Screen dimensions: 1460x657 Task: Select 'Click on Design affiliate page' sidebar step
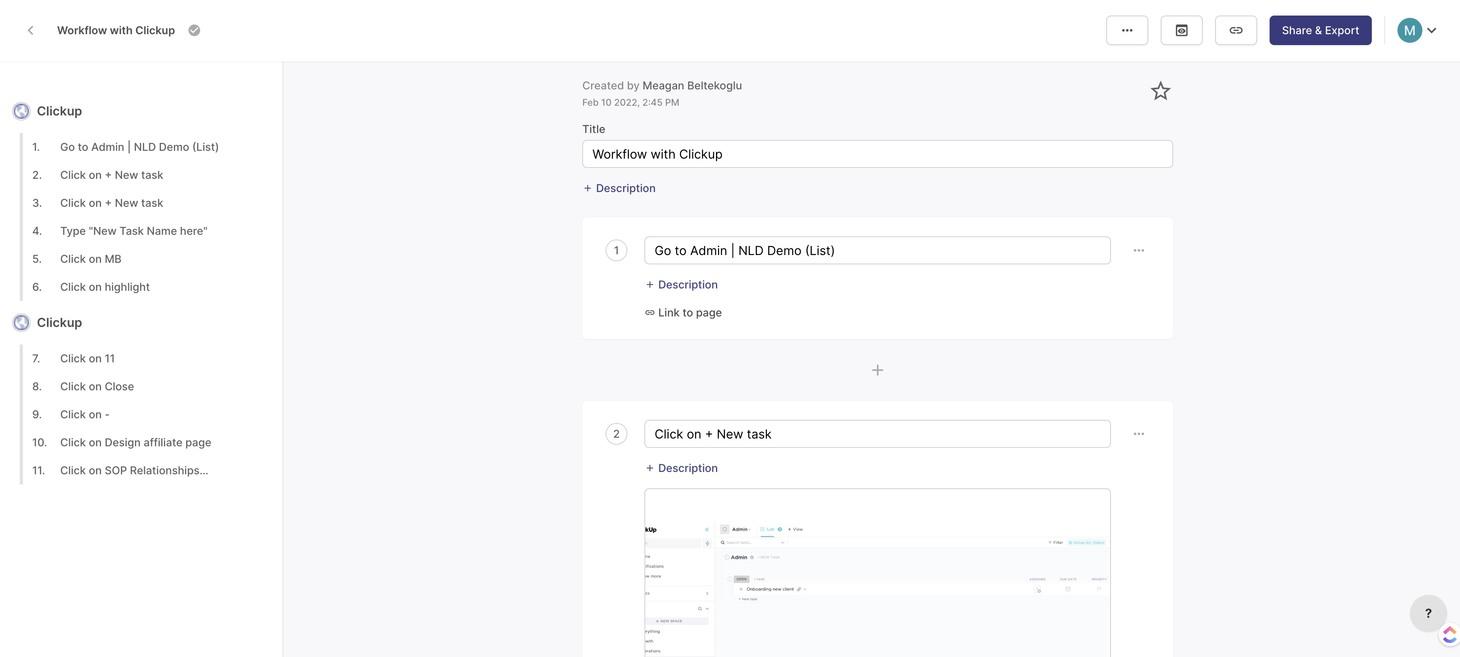tap(135, 442)
